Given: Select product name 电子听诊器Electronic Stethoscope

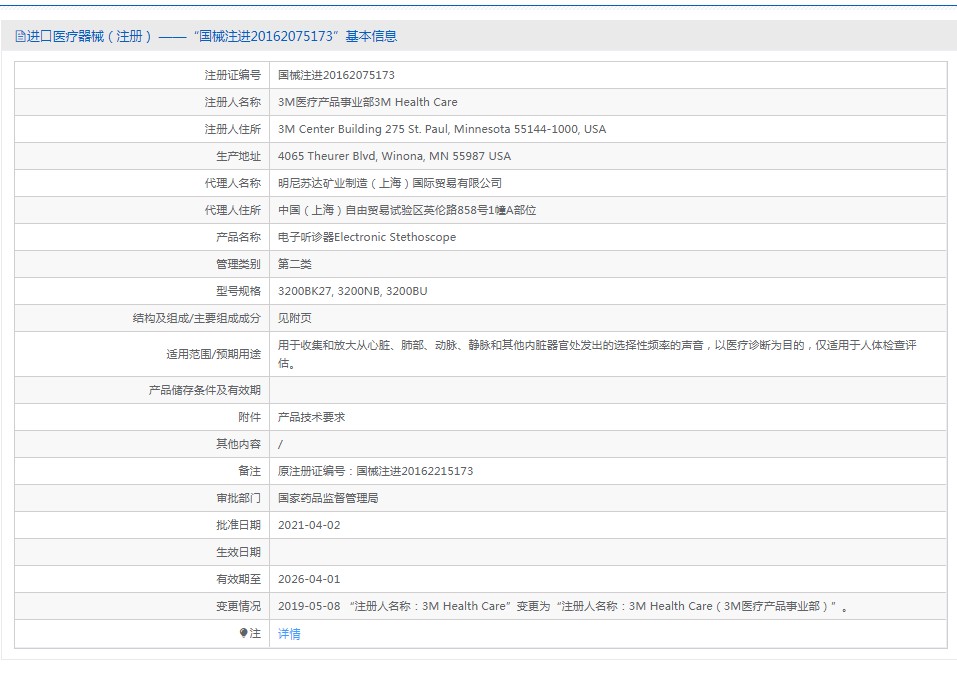Looking at the screenshot, I should coord(367,237).
